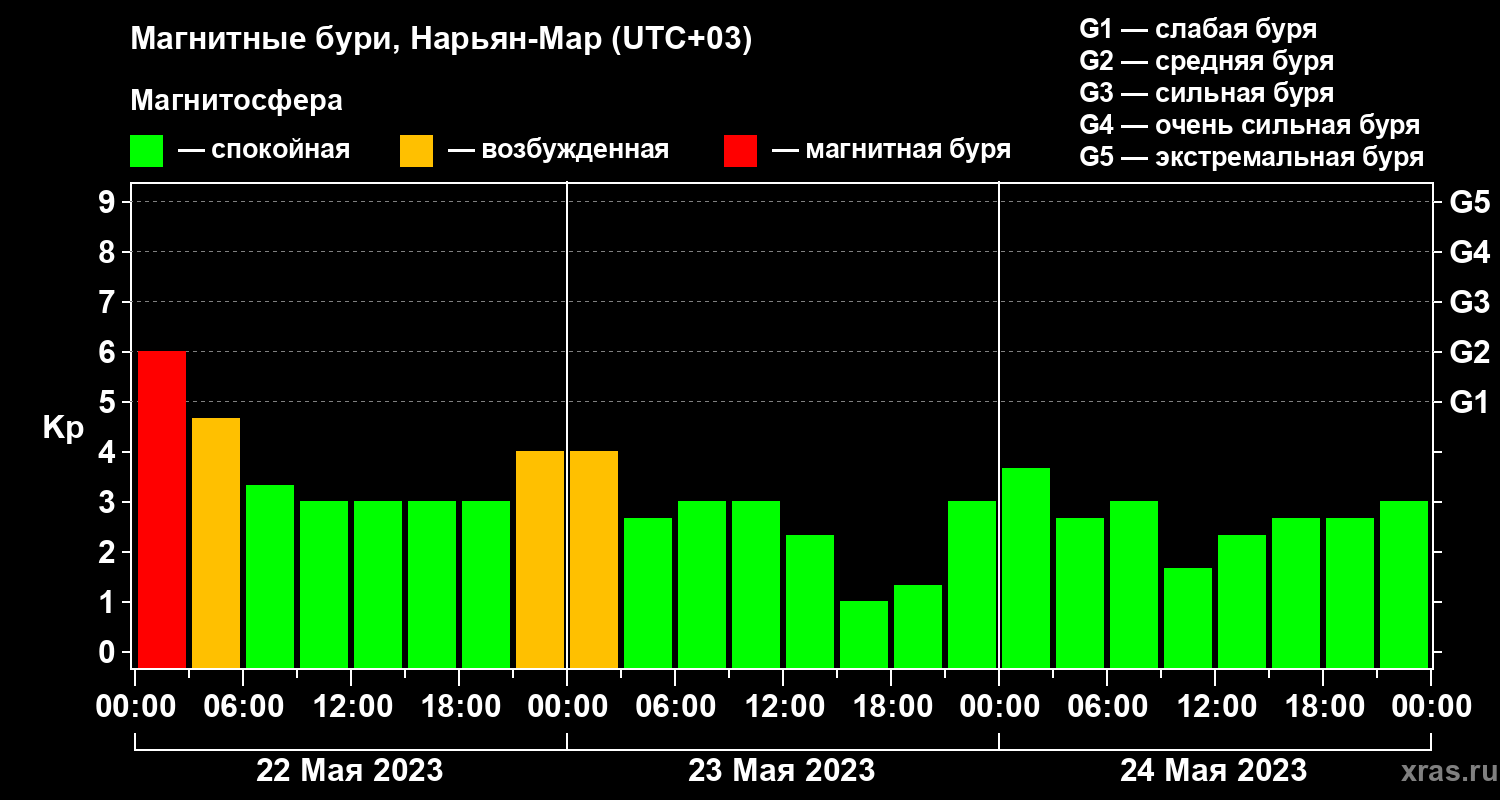
Task: Click the 'G1' right axis label
Action: coord(1469,402)
